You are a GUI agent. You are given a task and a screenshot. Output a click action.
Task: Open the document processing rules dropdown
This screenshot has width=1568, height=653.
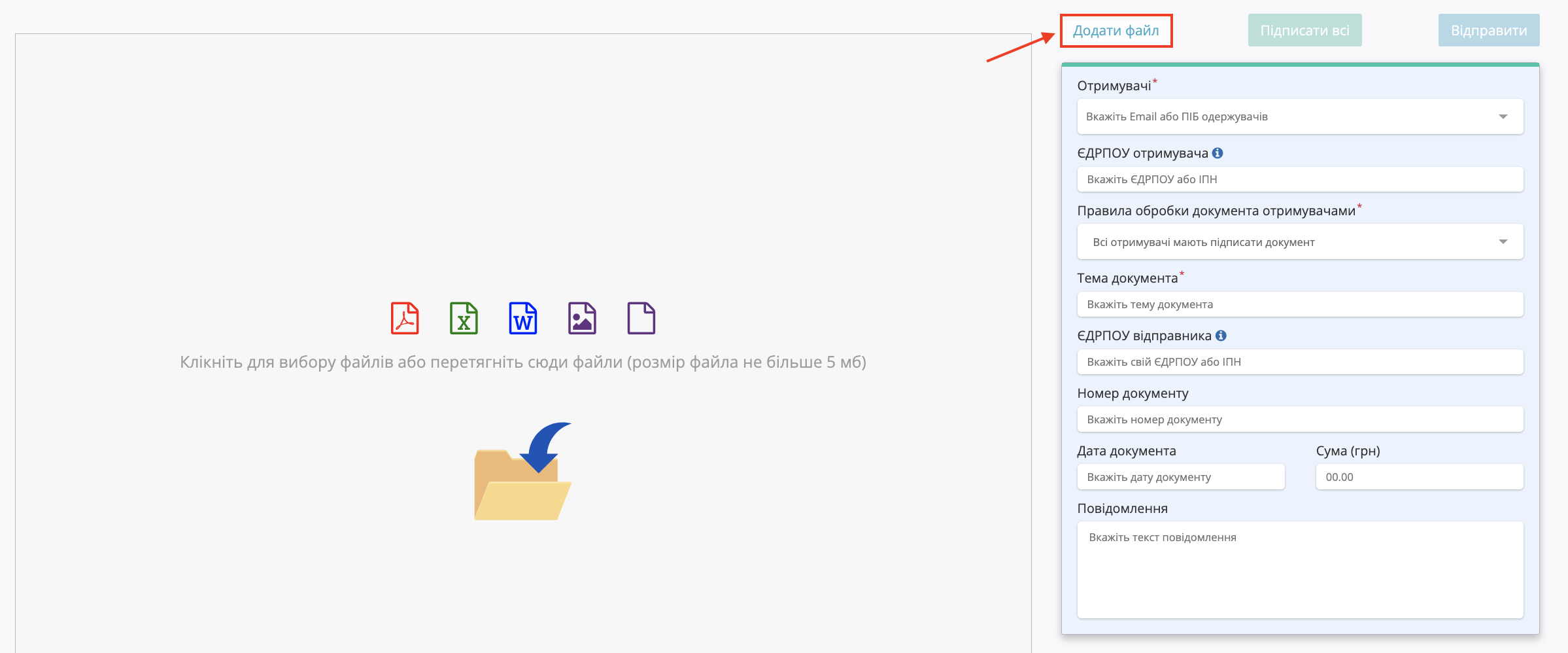click(x=1300, y=242)
